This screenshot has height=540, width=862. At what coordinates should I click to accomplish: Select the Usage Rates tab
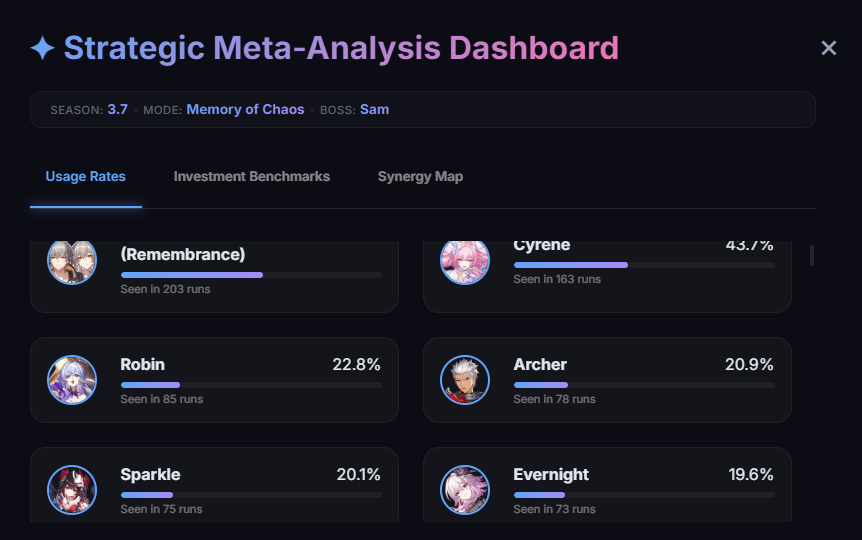tap(86, 176)
